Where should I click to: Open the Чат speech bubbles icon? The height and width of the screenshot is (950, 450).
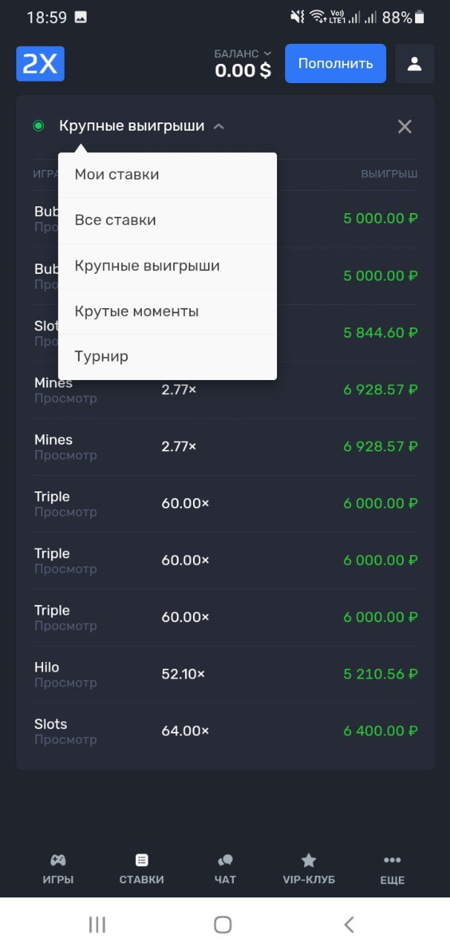[x=225, y=860]
